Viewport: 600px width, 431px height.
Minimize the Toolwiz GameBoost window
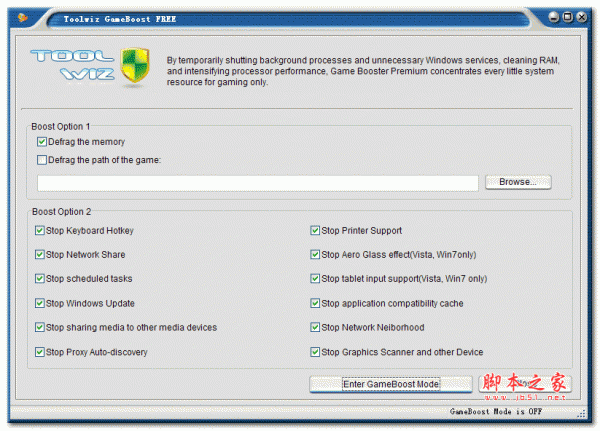click(553, 17)
